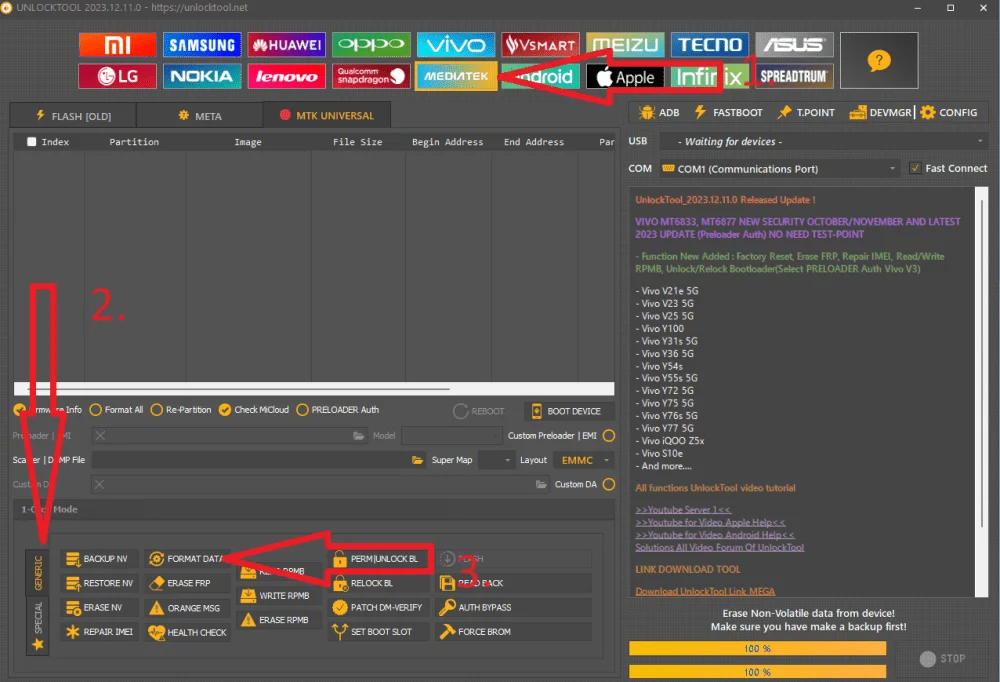Select the SPECIAL vertical tab

click(x=38, y=625)
